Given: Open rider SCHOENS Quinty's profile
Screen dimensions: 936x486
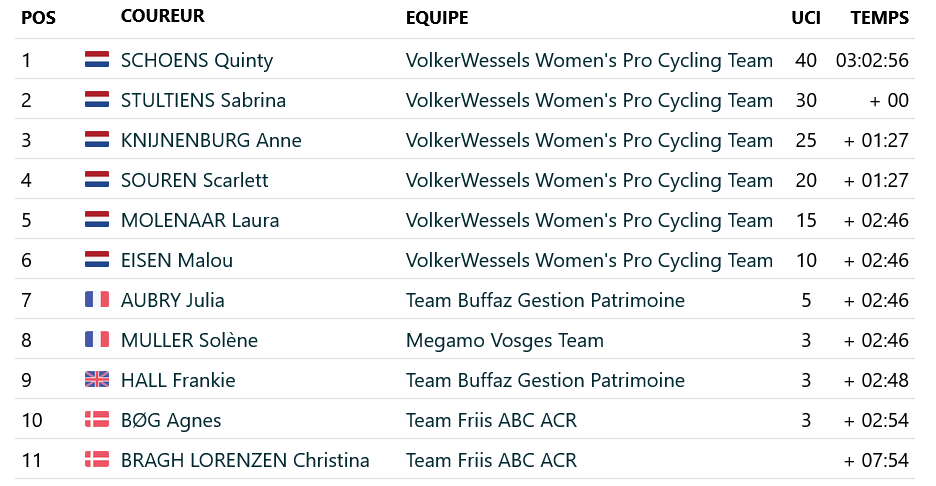Looking at the screenshot, I should pos(196,60).
